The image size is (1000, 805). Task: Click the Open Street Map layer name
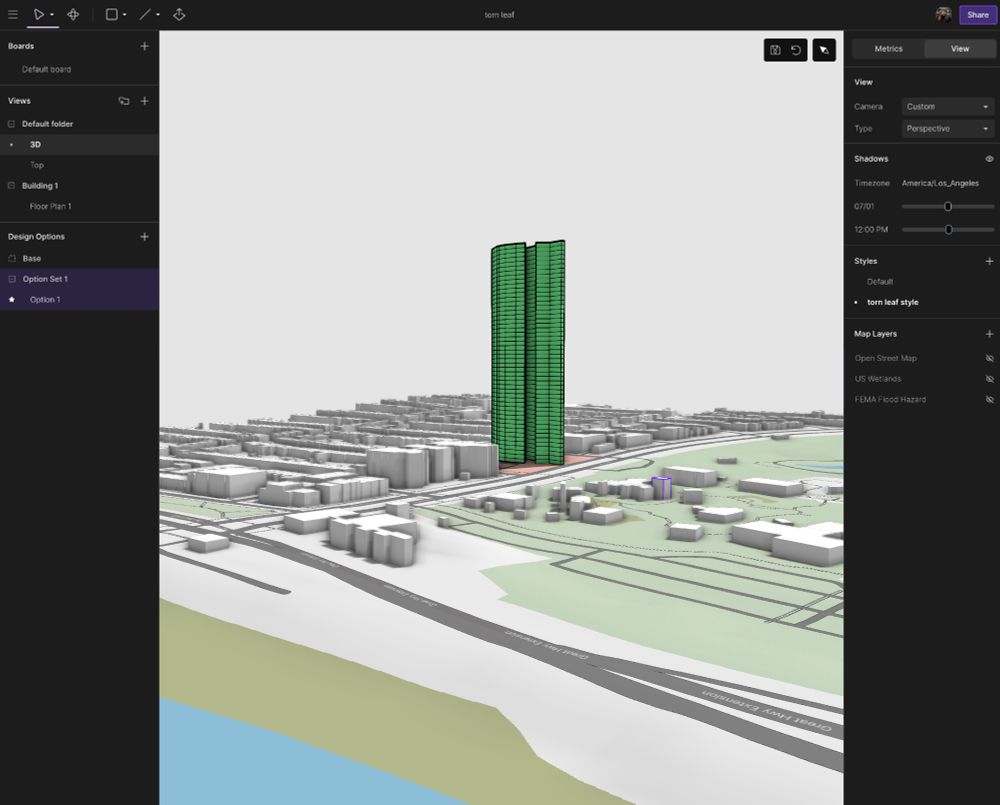[885, 358]
